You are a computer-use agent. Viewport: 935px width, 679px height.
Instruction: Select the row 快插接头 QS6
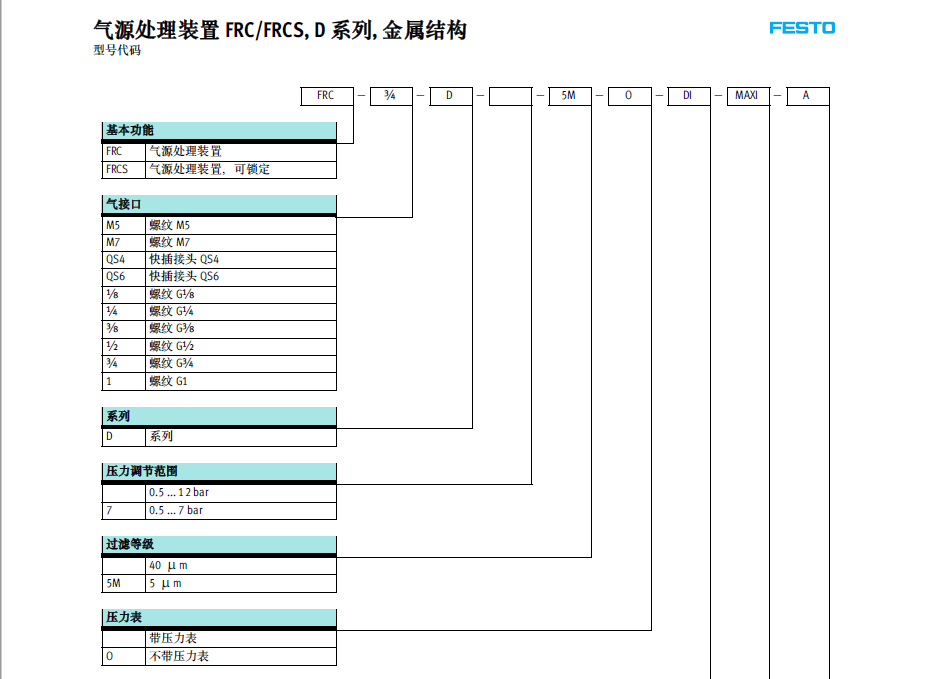click(219, 277)
